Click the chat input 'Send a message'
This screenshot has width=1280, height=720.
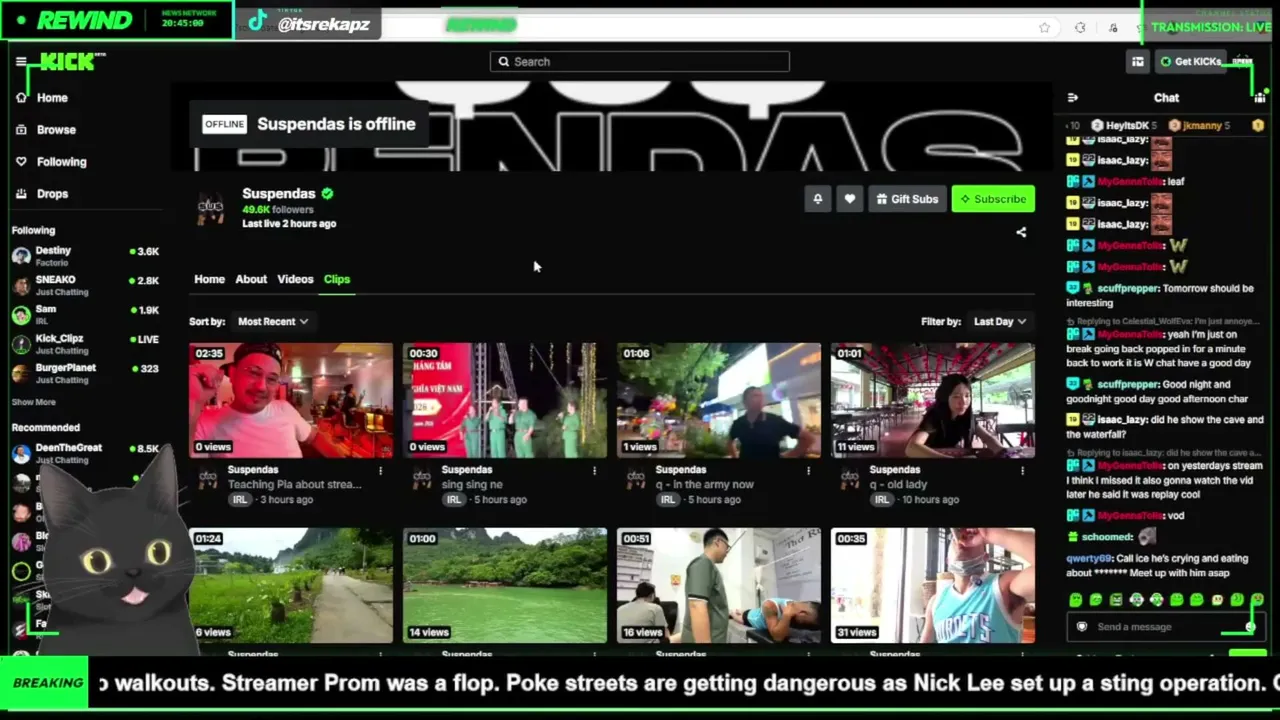(x=1166, y=627)
